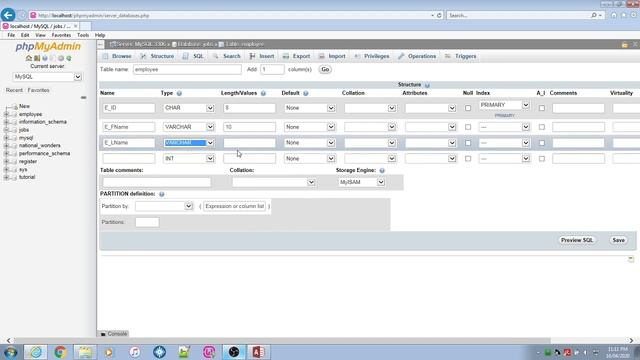
Task: Click the horizontal scrollbar at page bottom
Action: 282,340
